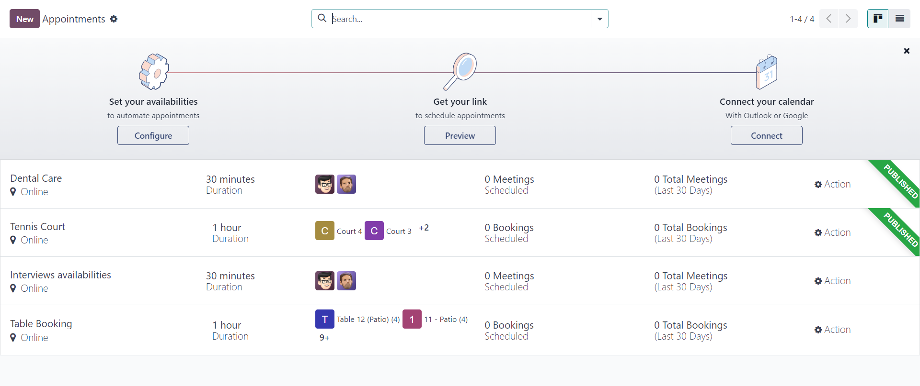The width and height of the screenshot is (920, 386).
Task: Expand the search options dropdown arrow
Action: pyautogui.click(x=600, y=19)
